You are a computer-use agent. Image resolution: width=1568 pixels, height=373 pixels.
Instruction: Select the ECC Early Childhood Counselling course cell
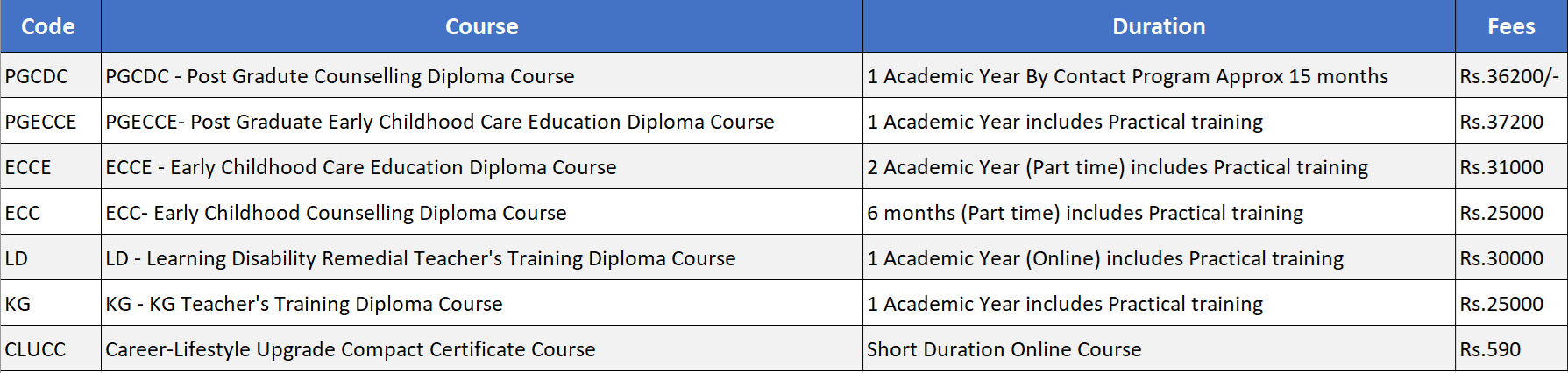click(336, 213)
